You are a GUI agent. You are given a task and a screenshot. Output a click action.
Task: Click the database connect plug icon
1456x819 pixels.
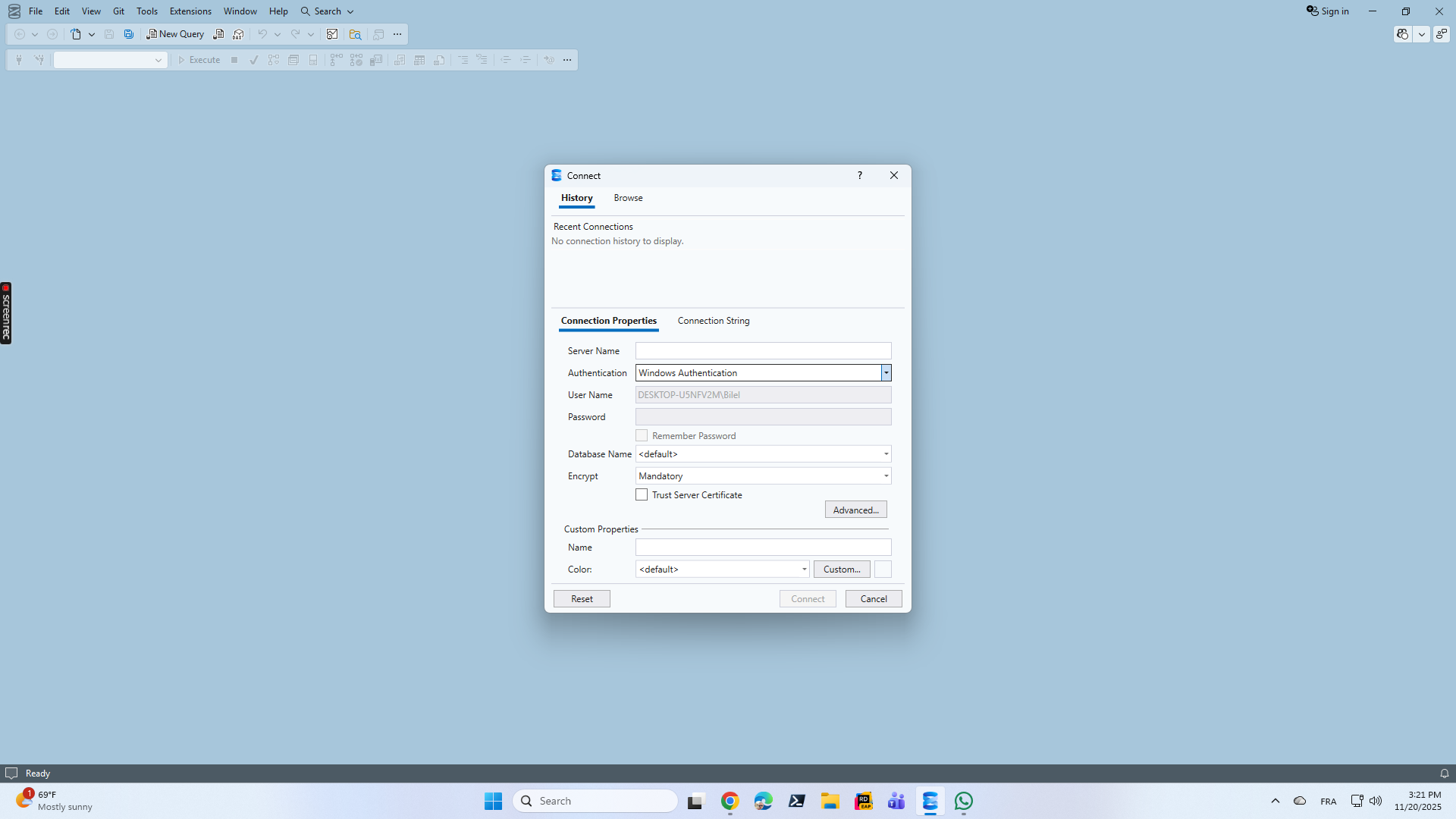coord(18,60)
